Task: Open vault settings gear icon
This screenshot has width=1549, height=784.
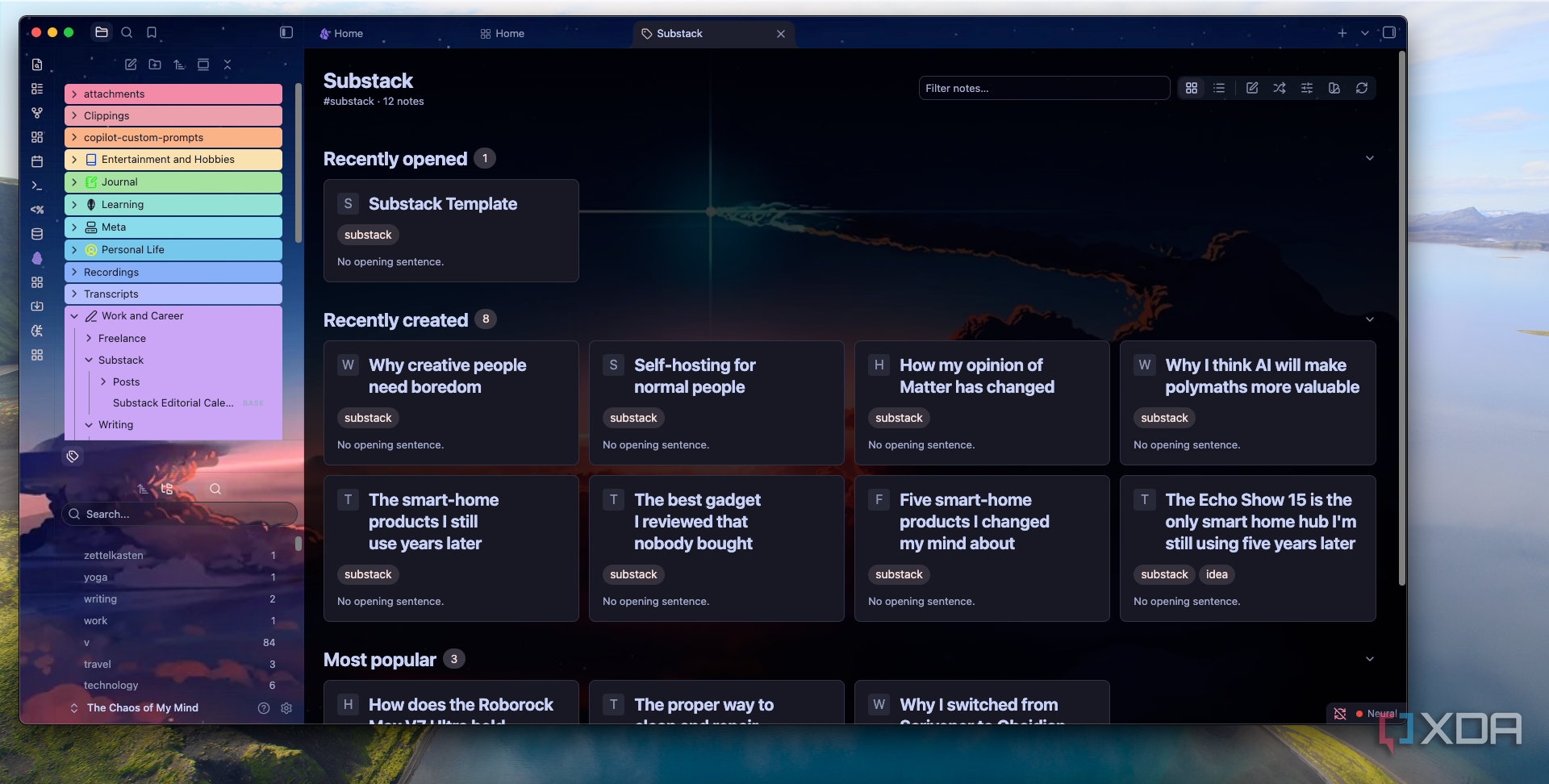Action: (286, 708)
